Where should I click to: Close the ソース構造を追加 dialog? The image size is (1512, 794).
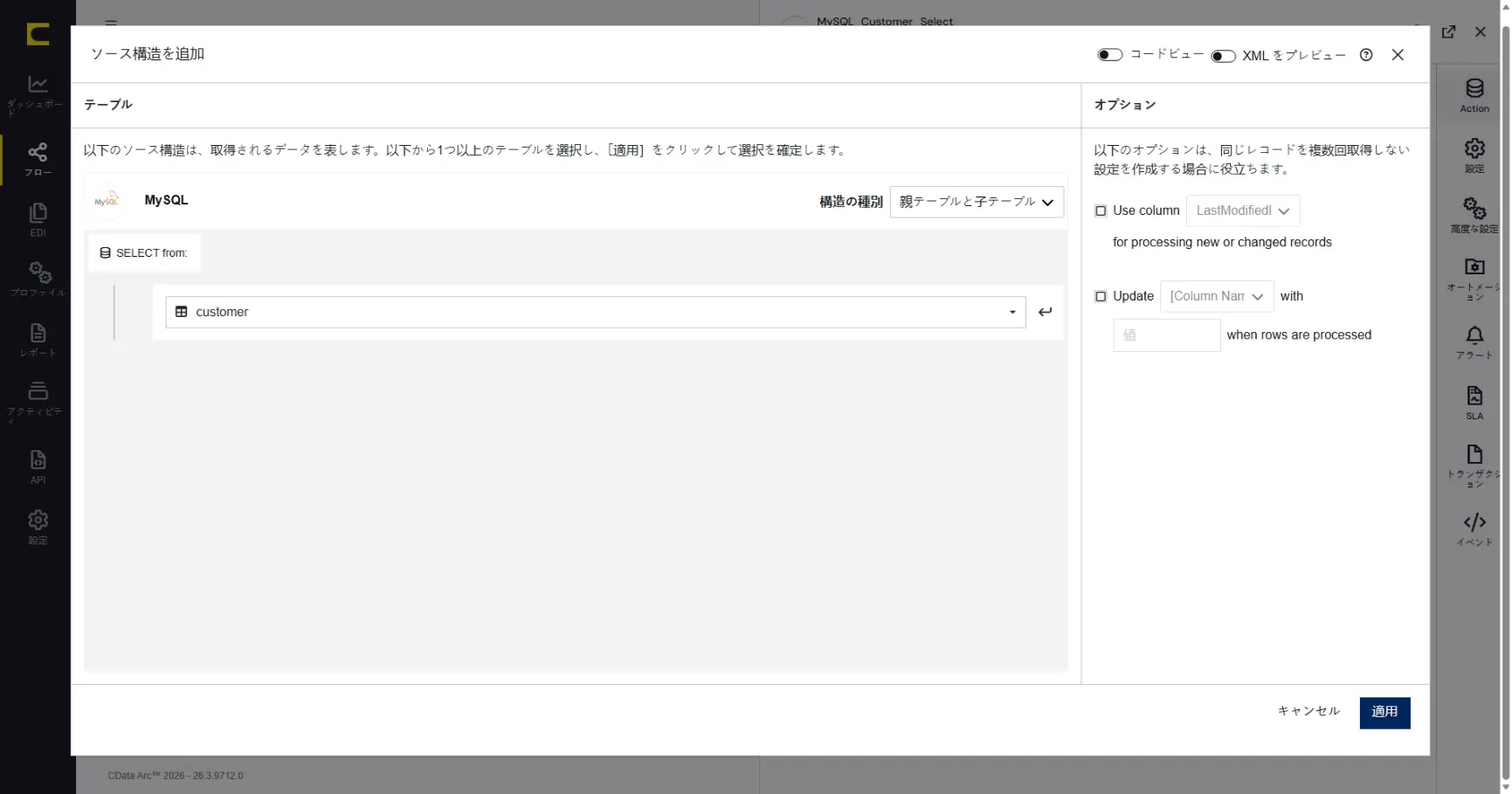1398,55
